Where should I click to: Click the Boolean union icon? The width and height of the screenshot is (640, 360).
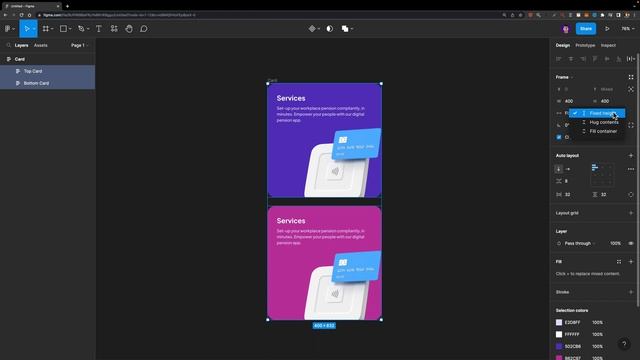345,29
